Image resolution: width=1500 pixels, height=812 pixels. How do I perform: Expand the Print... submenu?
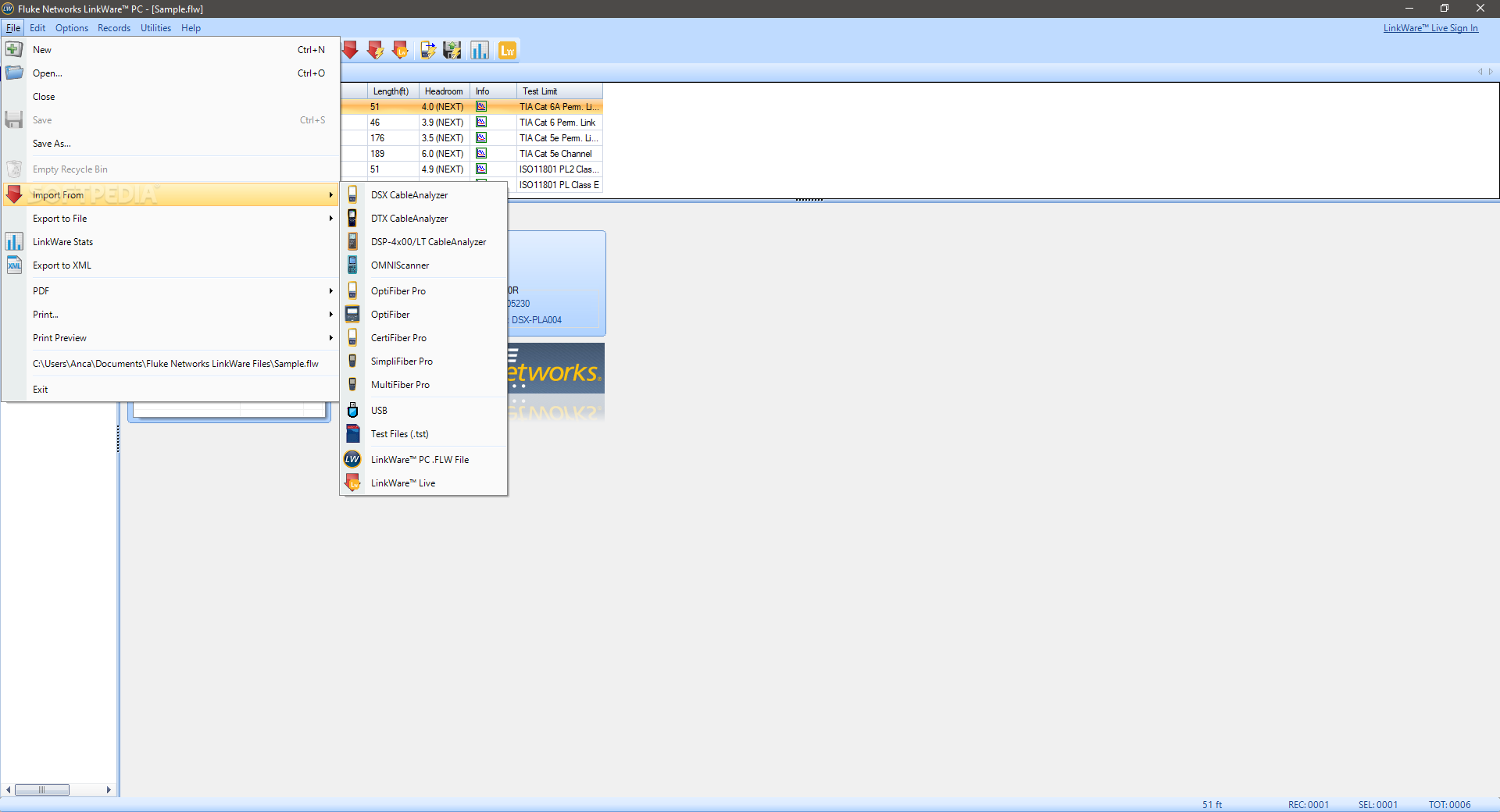[170, 315]
